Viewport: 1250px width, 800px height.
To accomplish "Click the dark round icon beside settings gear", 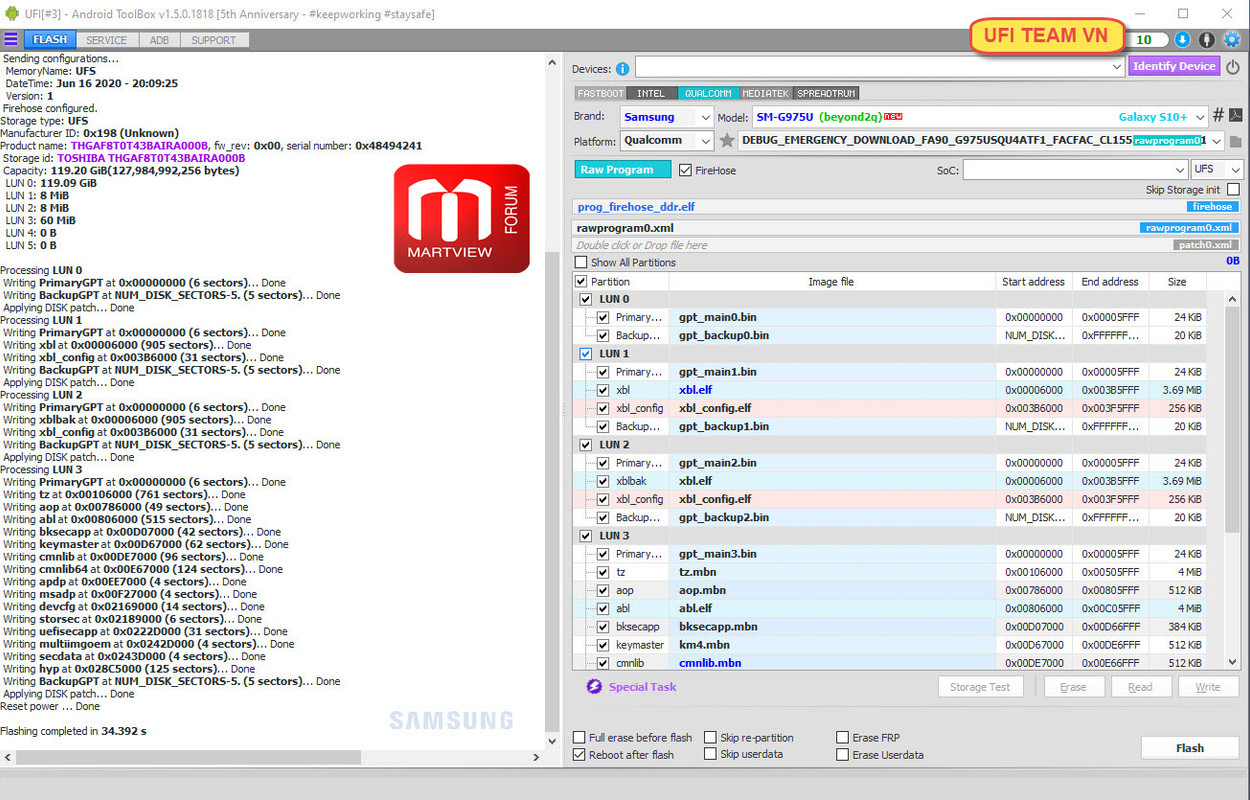I will (1207, 40).
